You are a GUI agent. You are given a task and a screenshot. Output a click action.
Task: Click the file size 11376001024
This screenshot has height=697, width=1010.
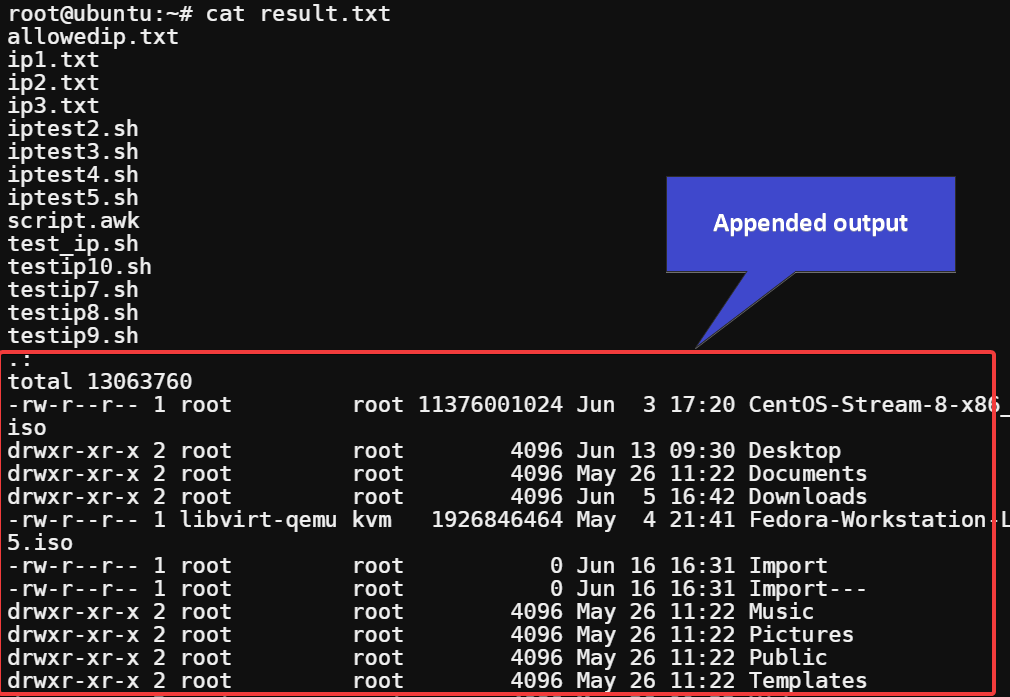point(491,405)
